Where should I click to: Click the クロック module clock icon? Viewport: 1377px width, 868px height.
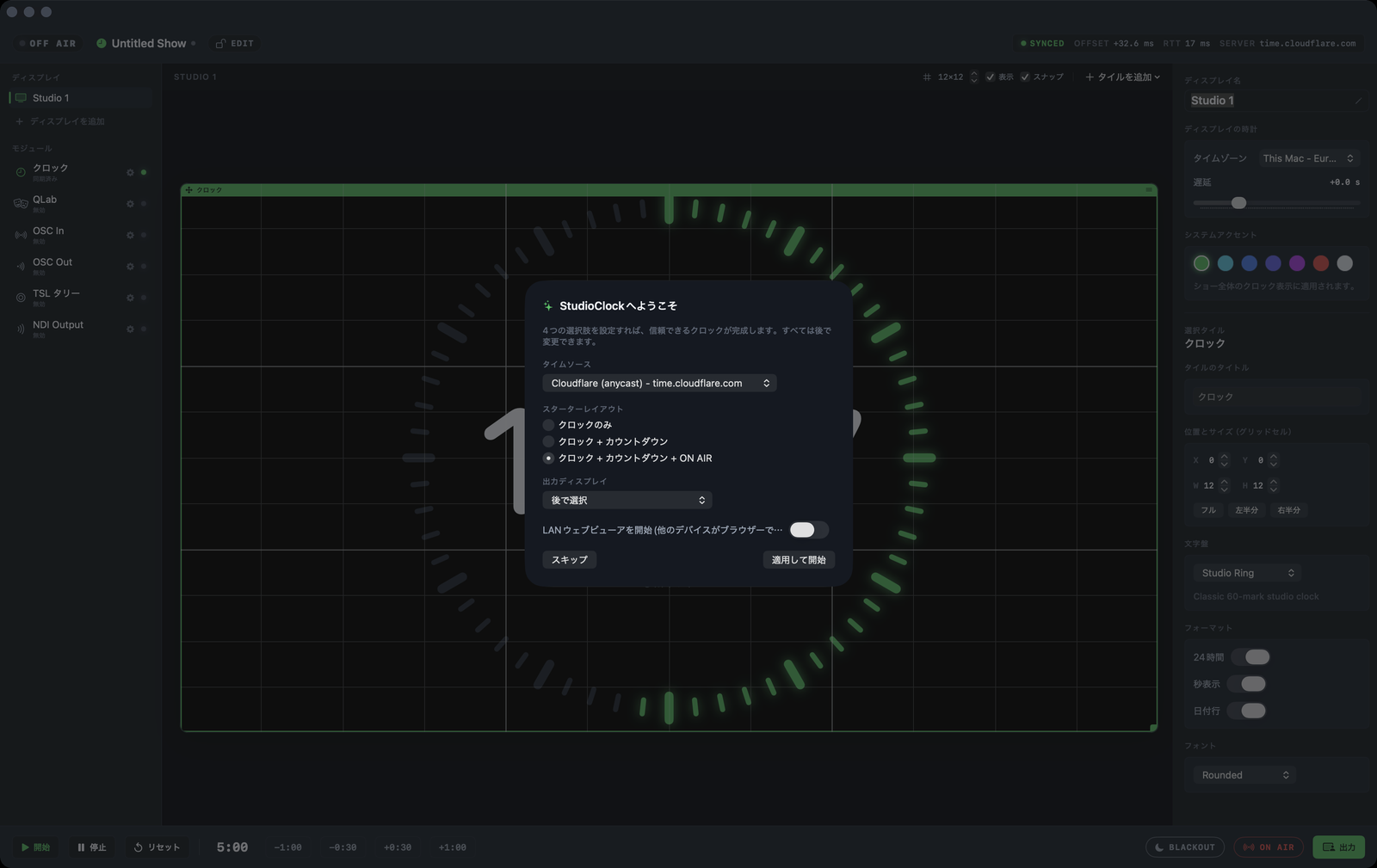[x=21, y=172]
